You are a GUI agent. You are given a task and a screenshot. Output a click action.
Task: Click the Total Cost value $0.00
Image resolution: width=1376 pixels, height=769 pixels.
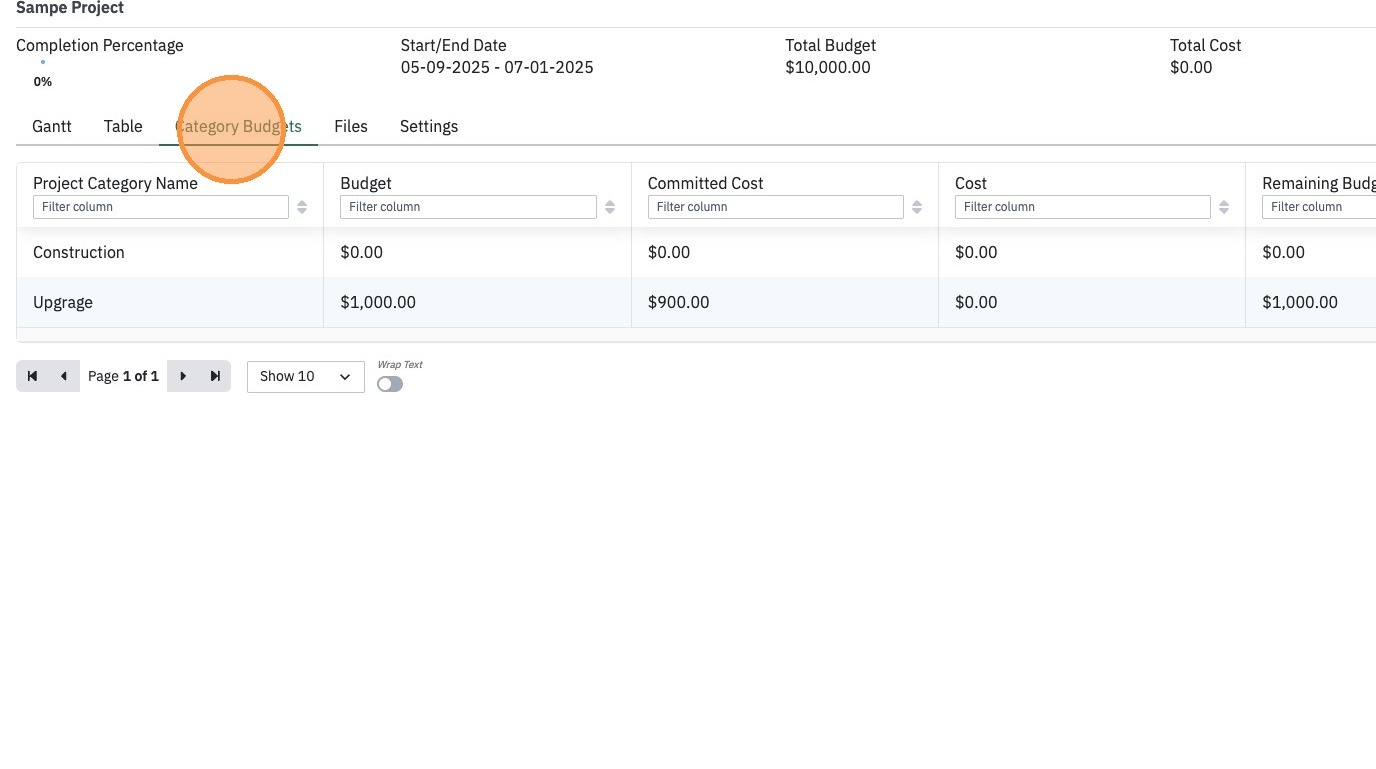point(1191,67)
